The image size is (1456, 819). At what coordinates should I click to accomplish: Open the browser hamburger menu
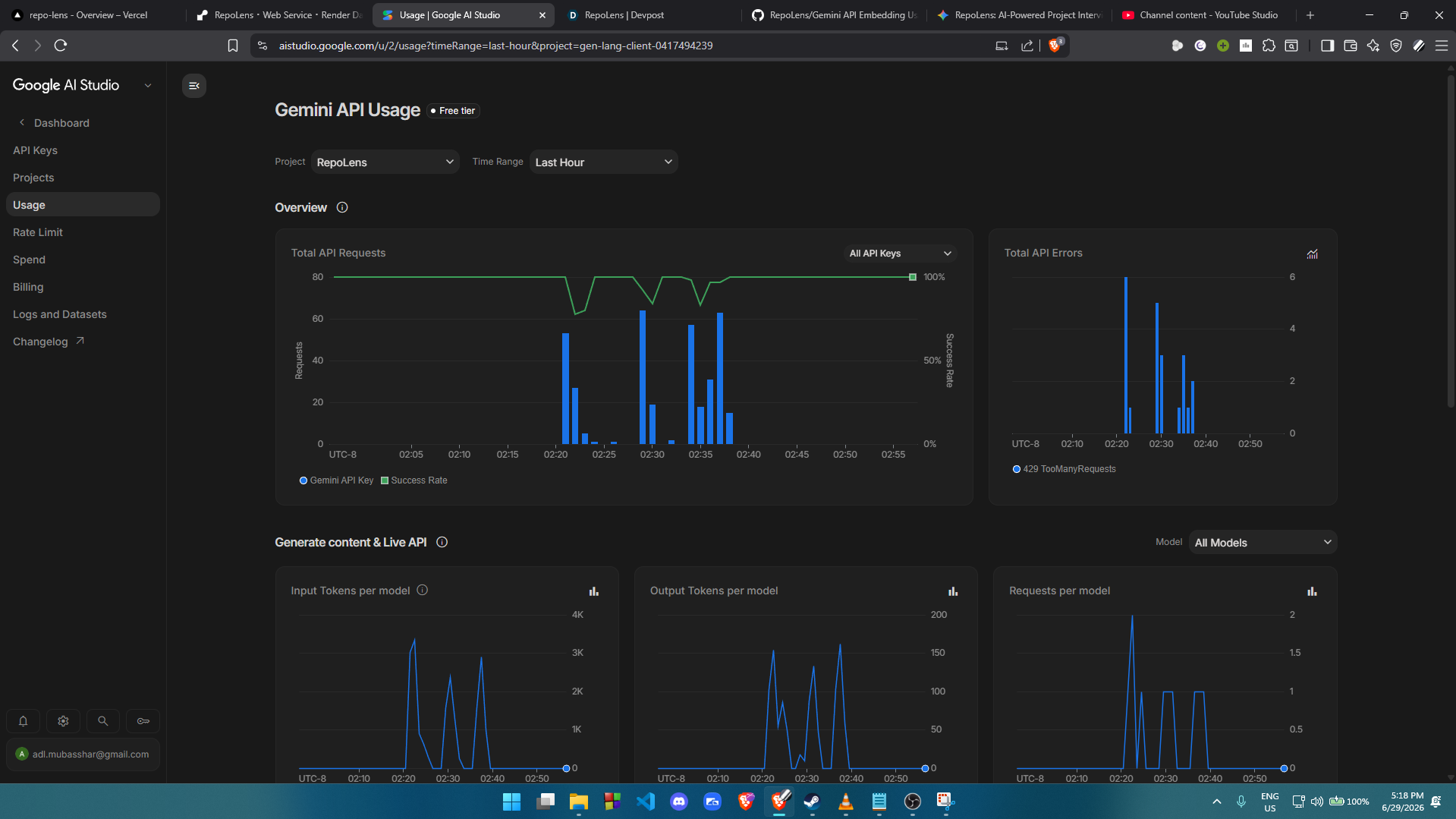click(1442, 46)
